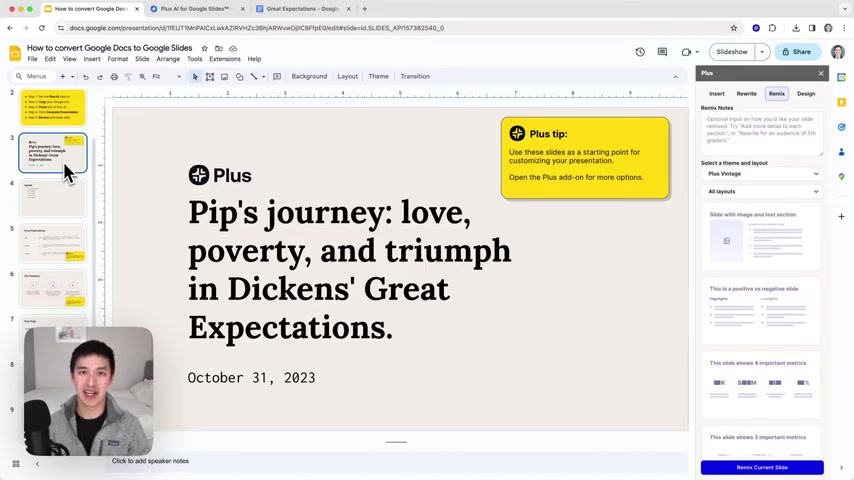Open the Extensions menu

[224, 59]
